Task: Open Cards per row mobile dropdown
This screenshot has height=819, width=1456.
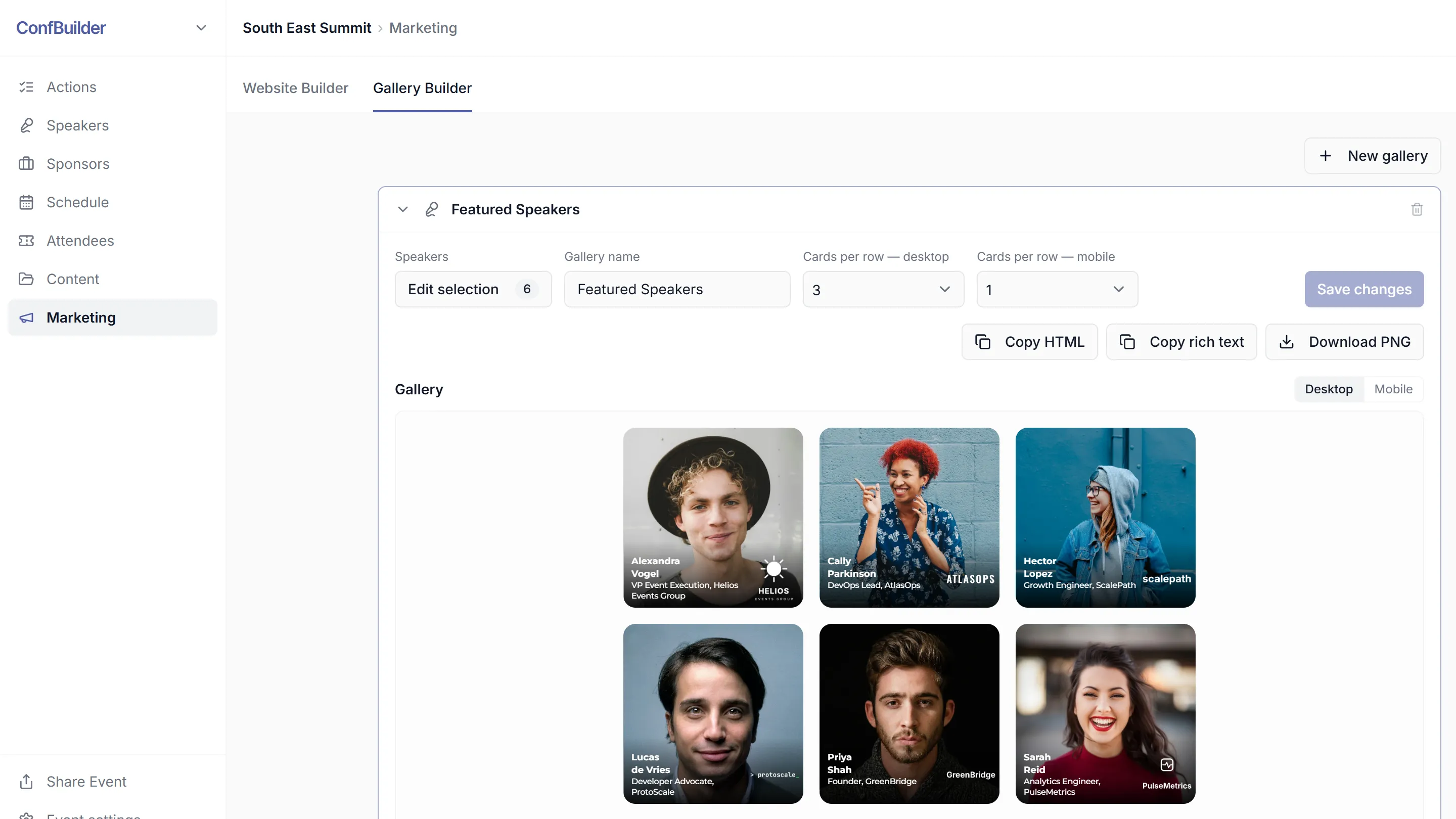Action: (x=1057, y=289)
